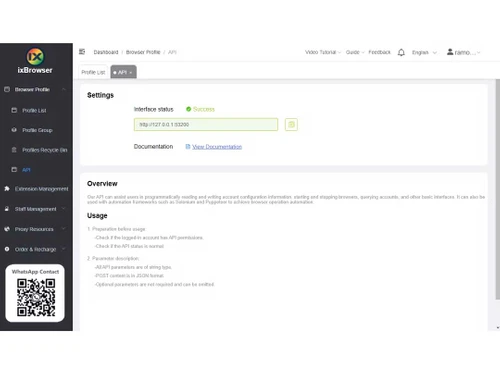Click the API address input field
The image size is (500, 375).
(206, 125)
